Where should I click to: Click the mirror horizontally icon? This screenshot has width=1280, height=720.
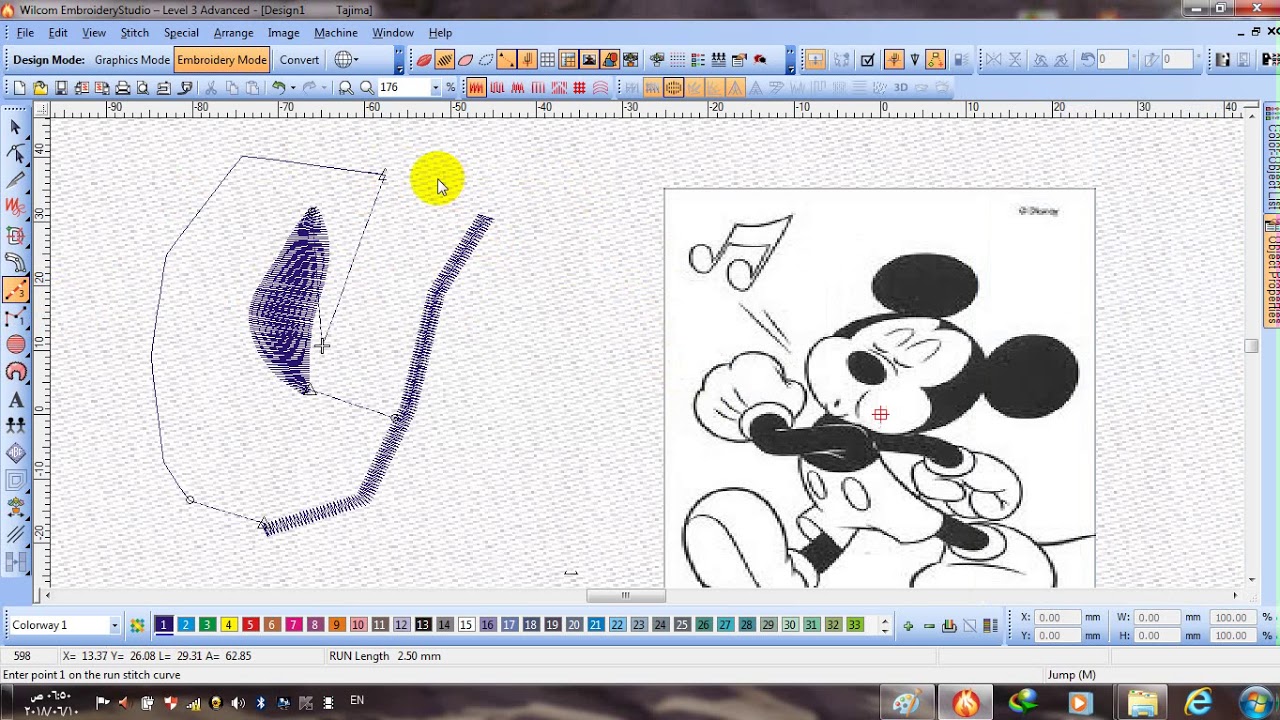click(993, 60)
